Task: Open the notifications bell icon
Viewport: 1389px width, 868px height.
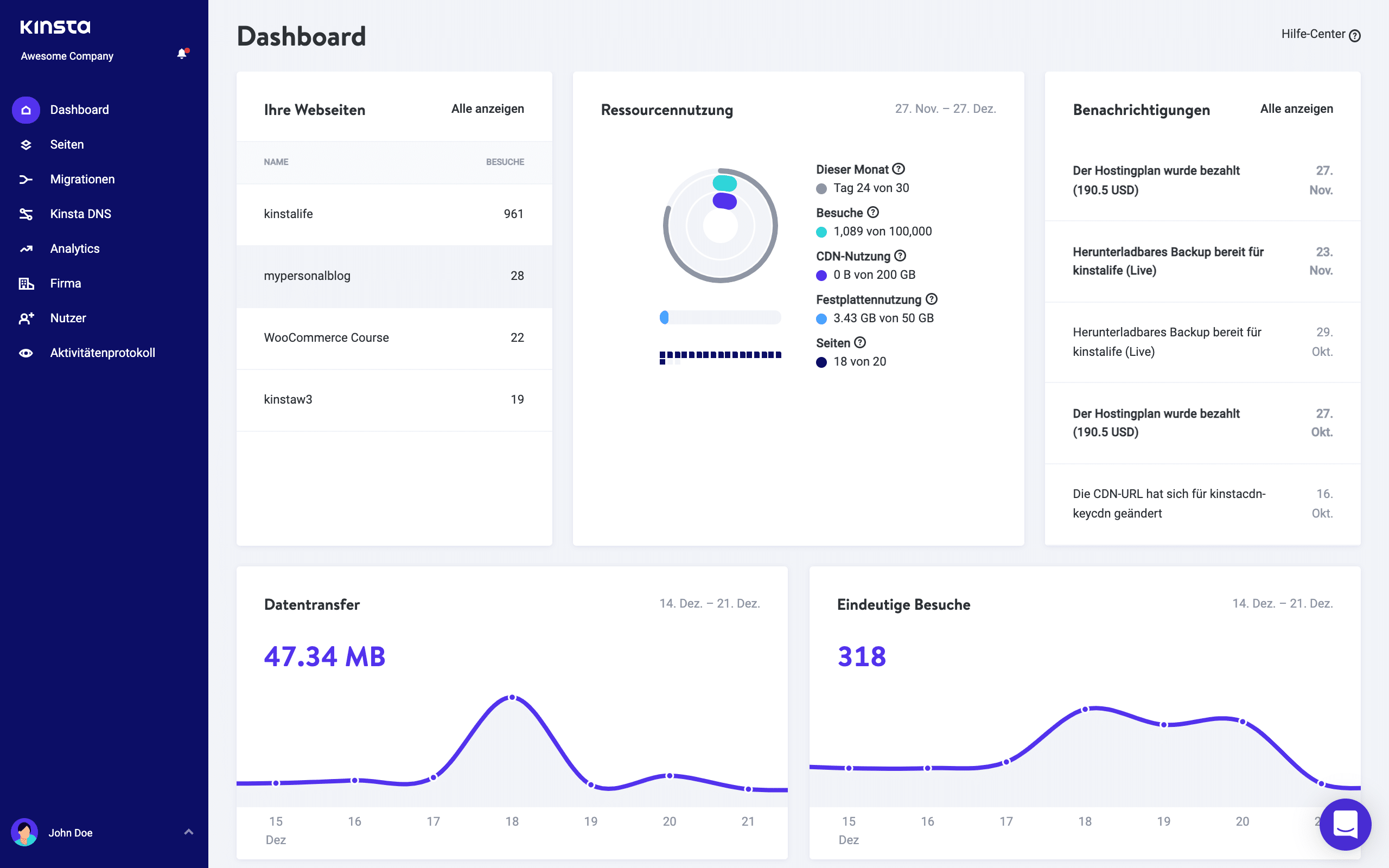Action: click(x=182, y=53)
